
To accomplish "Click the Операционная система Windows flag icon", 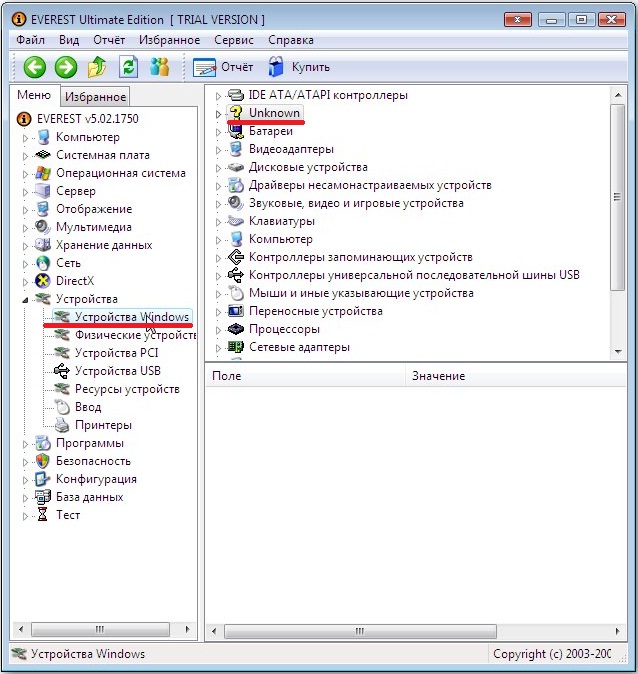I will point(43,173).
